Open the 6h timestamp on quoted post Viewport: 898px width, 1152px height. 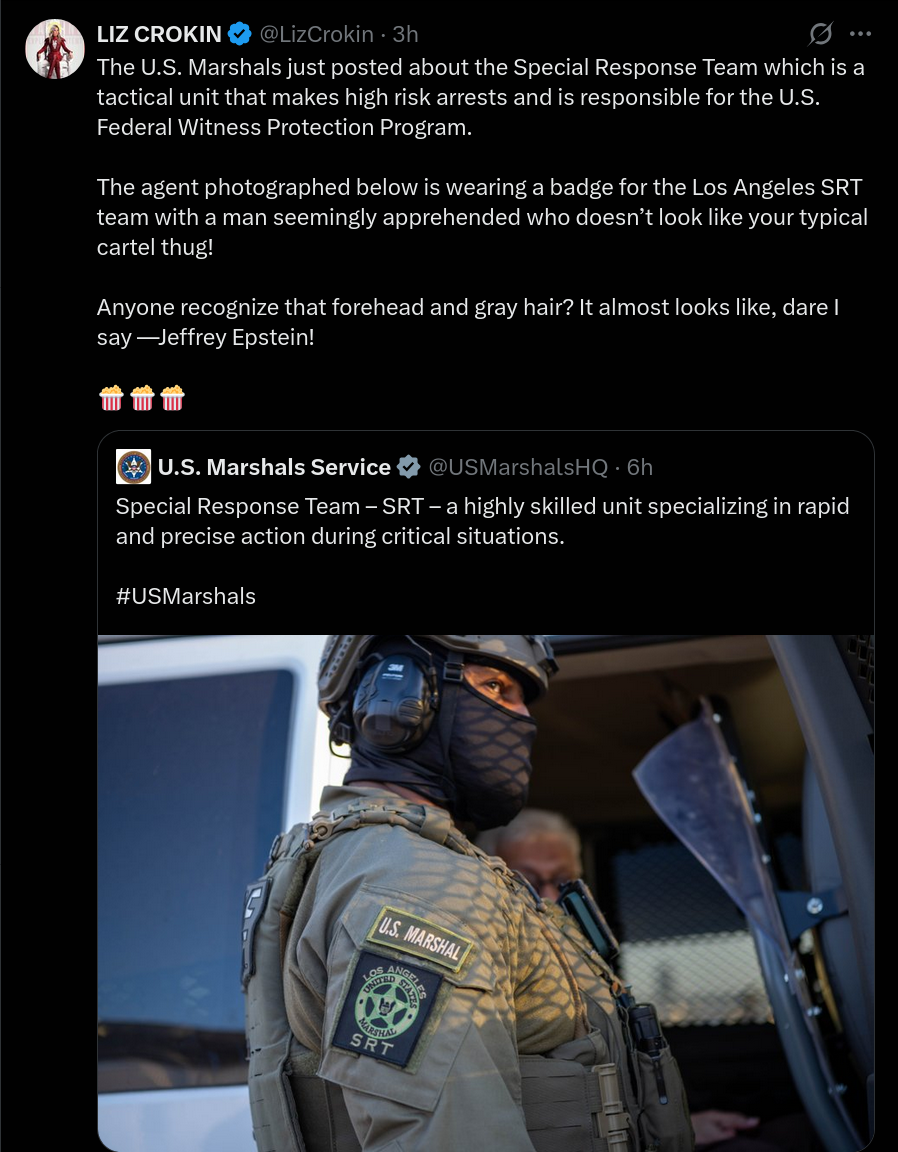pyautogui.click(x=640, y=467)
